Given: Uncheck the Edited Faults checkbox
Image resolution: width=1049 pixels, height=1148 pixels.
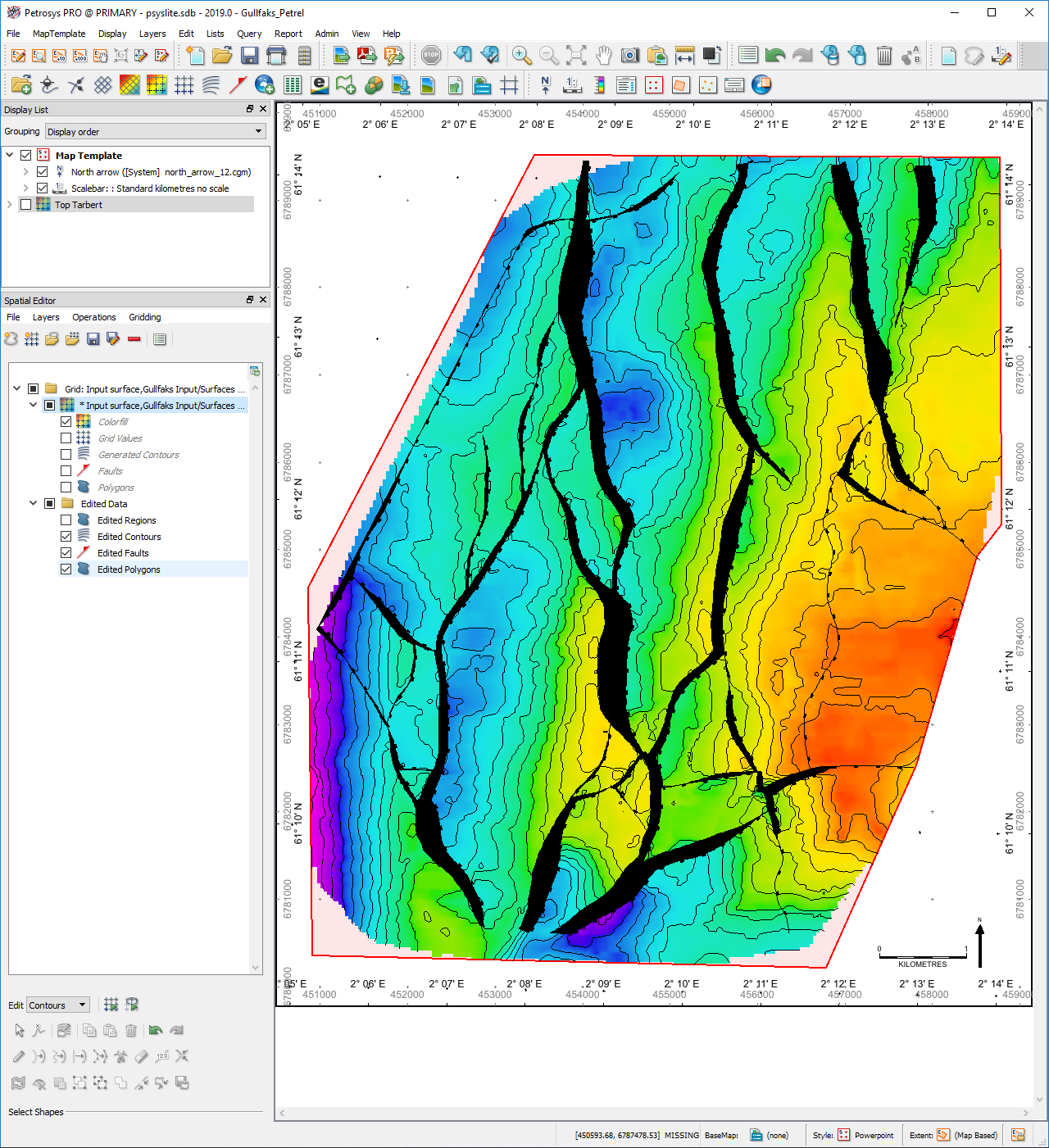Looking at the screenshot, I should (x=66, y=553).
